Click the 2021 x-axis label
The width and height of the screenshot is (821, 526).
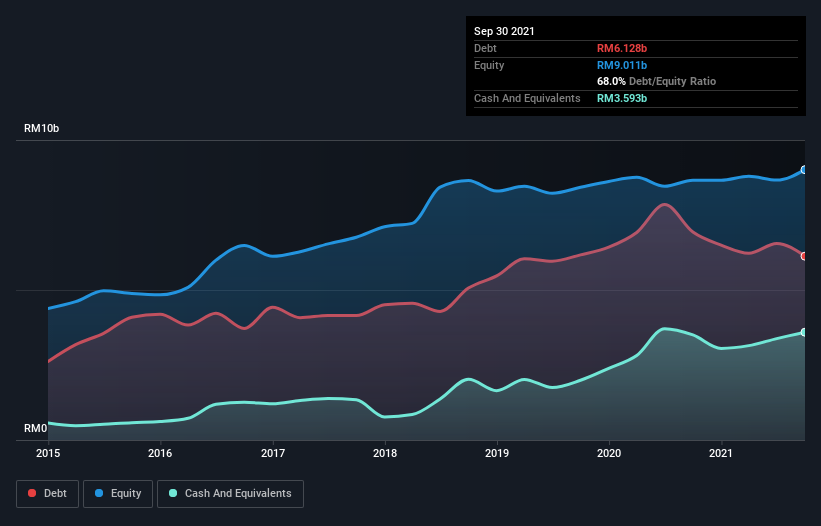point(720,453)
